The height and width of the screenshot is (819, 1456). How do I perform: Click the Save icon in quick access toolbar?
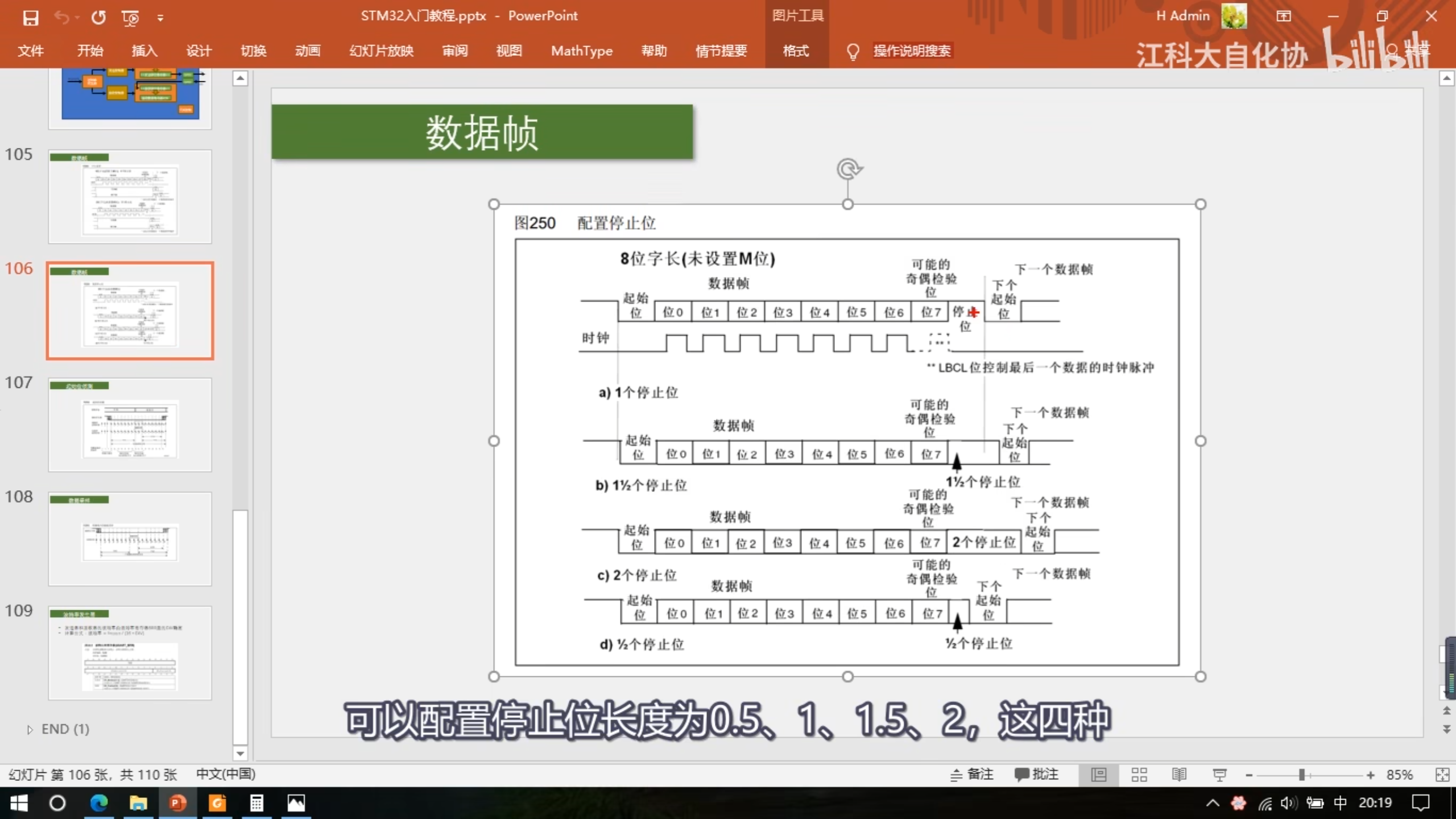[x=31, y=18]
